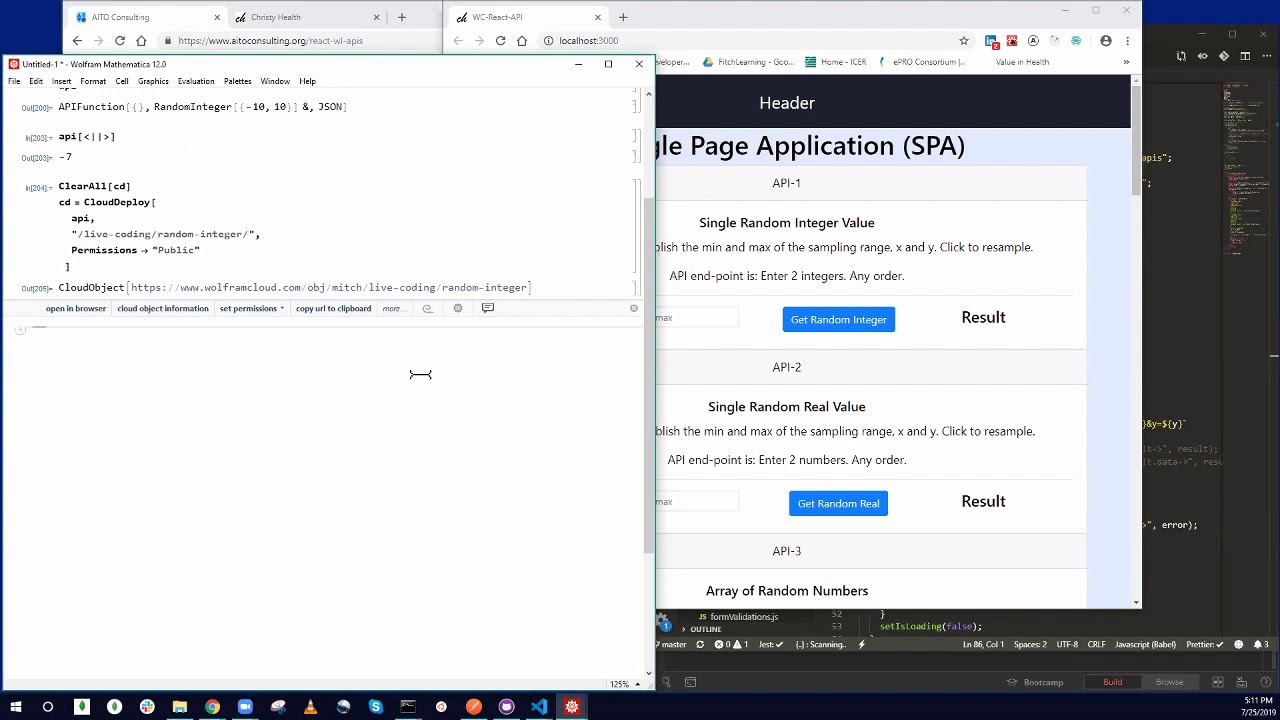This screenshot has height=720, width=1280.
Task: Open the ePRO Consortium bookmark
Action: pos(921,62)
